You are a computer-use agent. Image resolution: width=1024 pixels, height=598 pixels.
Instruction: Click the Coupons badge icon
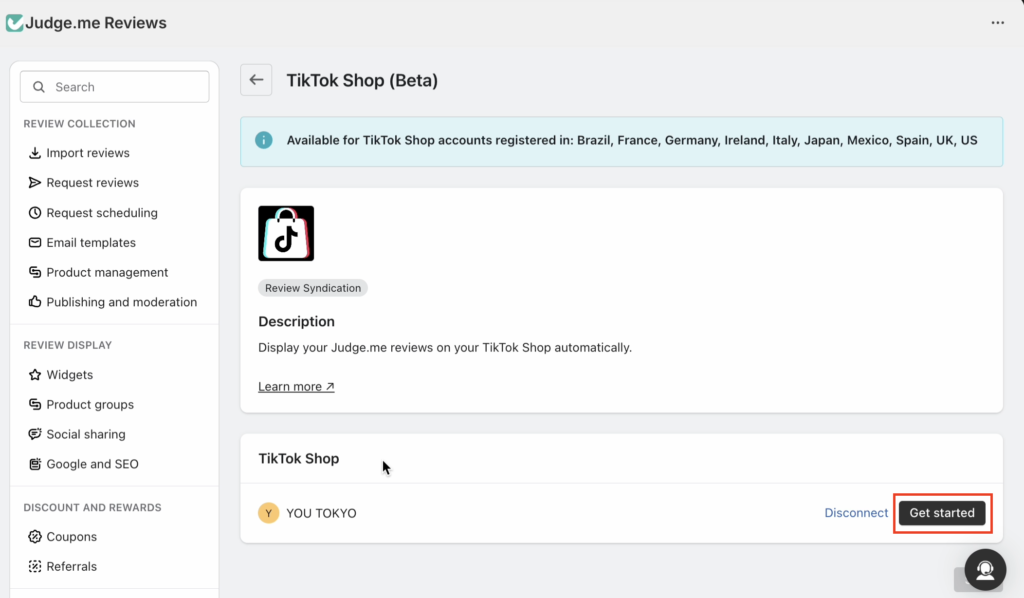35,537
